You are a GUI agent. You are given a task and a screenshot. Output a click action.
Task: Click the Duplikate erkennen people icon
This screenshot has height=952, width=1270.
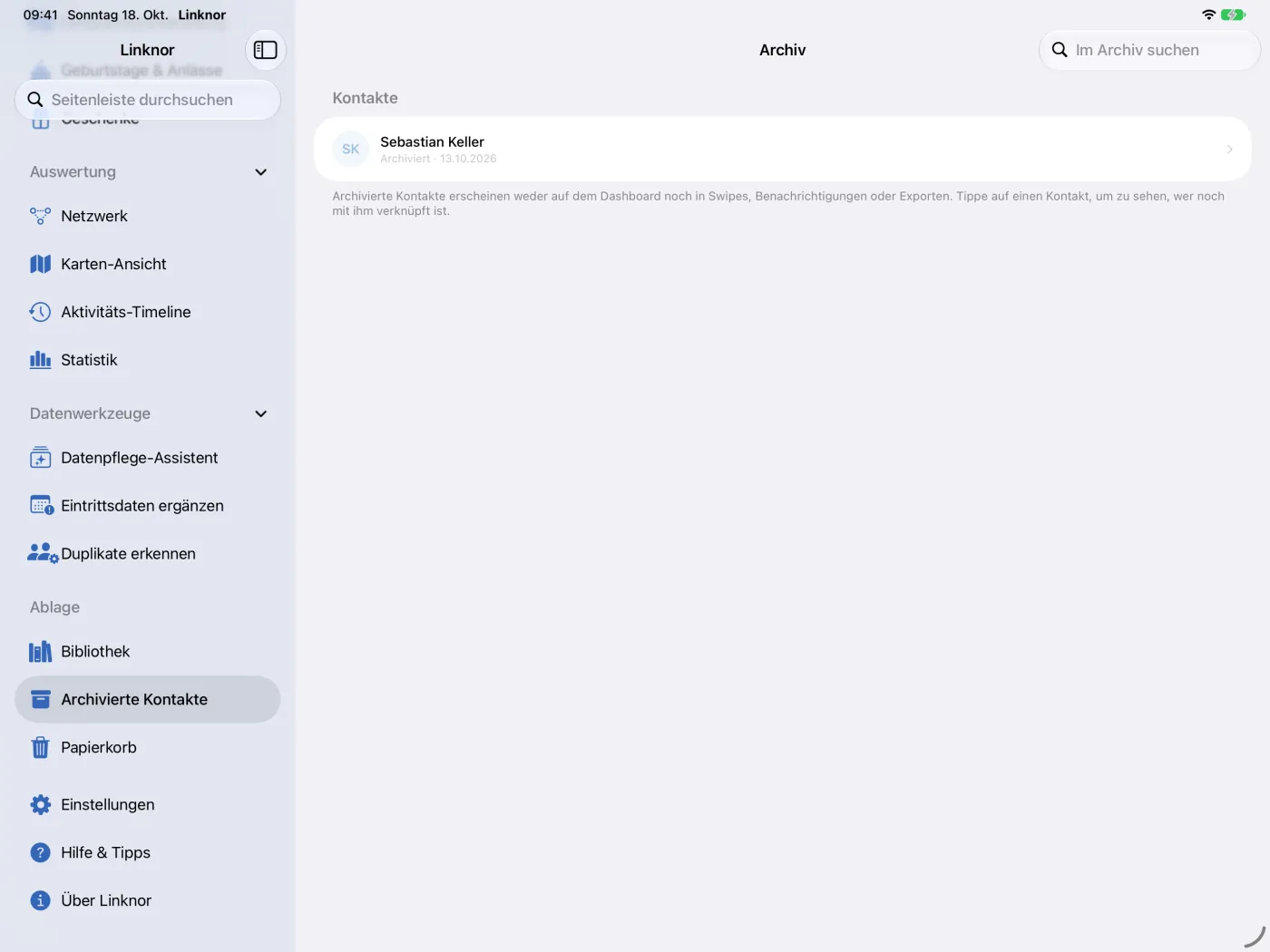click(x=43, y=554)
